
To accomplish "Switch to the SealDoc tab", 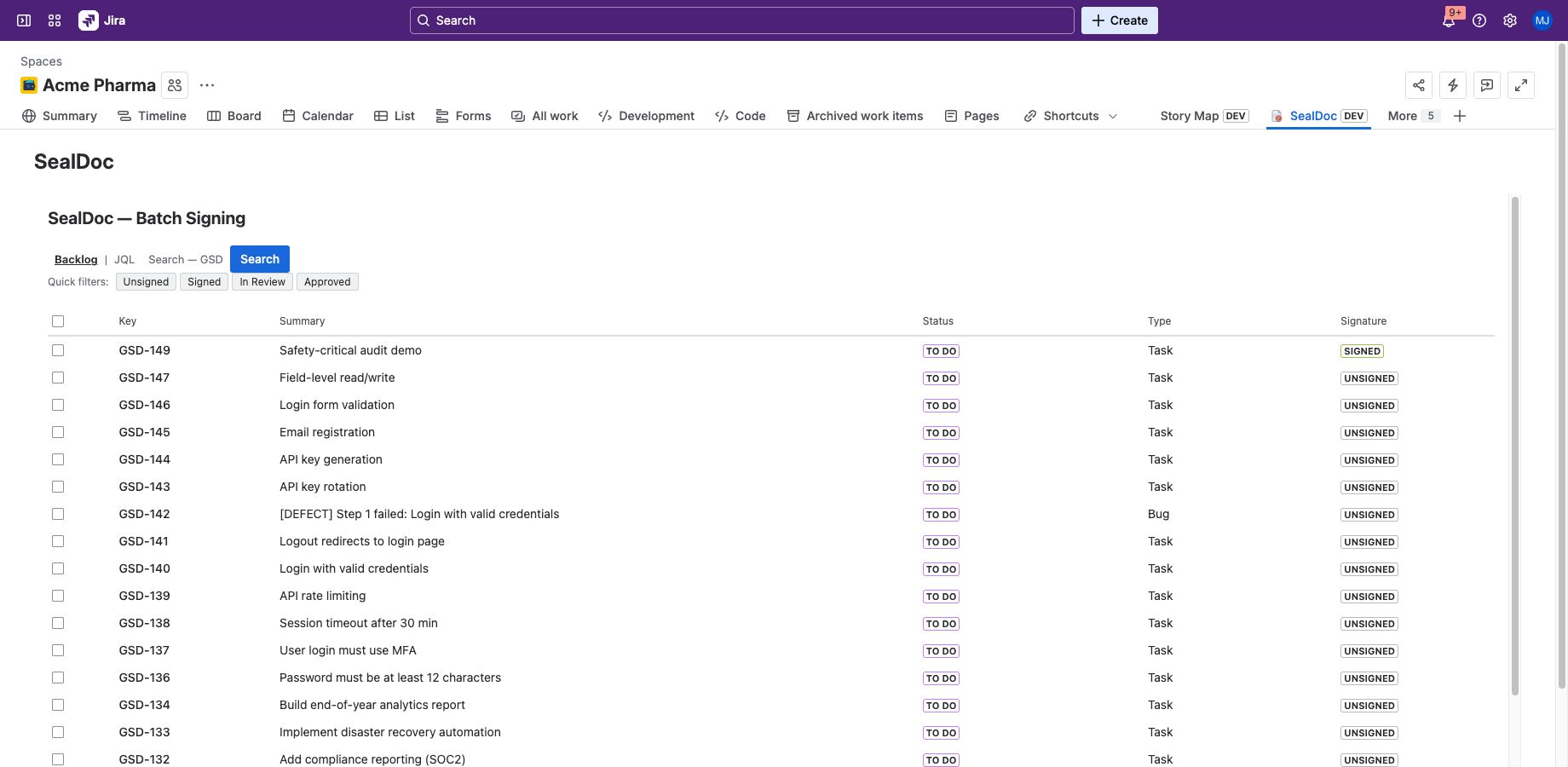I will click(x=1316, y=115).
